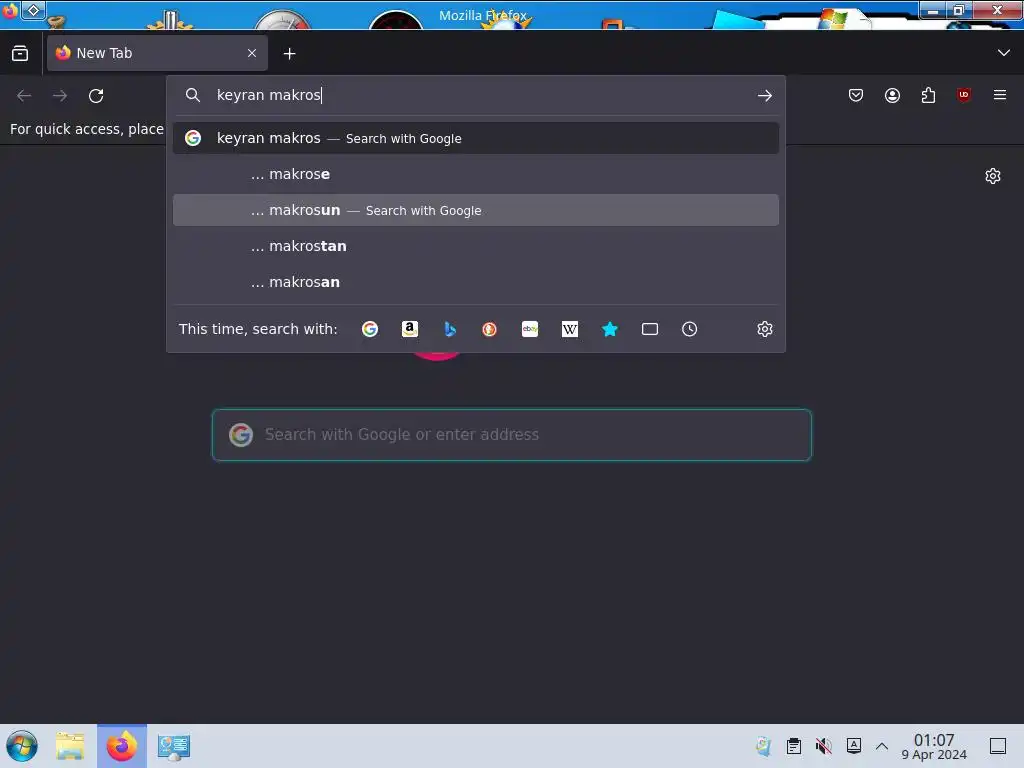Image resolution: width=1024 pixels, height=768 pixels.
Task: Open the Extensions puzzle icon
Action: coord(928,95)
